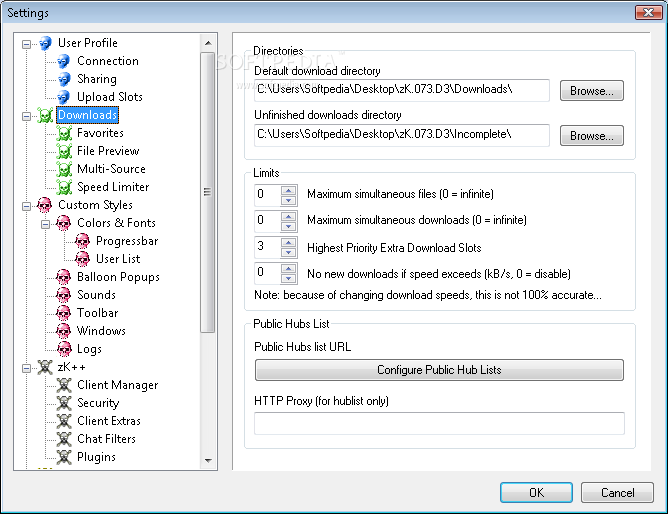Collapse the Downloads tree node
Image resolution: width=668 pixels, height=514 pixels.
pos(26,116)
